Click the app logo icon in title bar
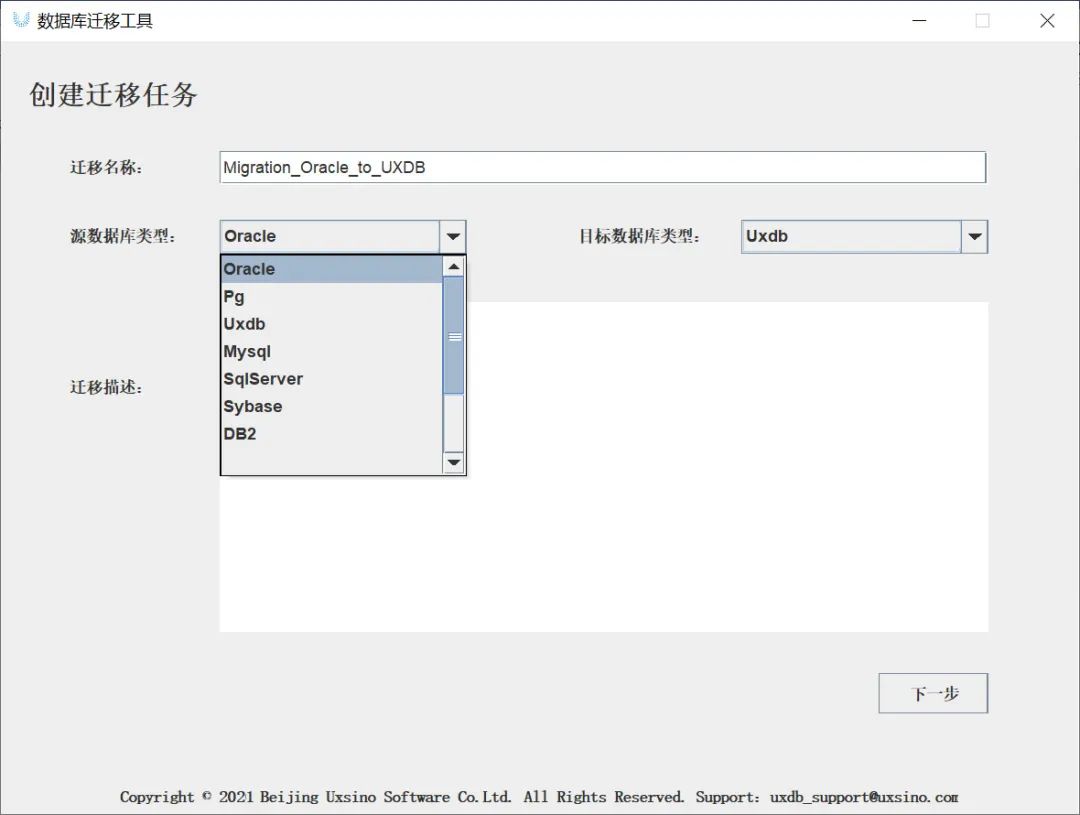This screenshot has height=815, width=1080. (x=21, y=20)
